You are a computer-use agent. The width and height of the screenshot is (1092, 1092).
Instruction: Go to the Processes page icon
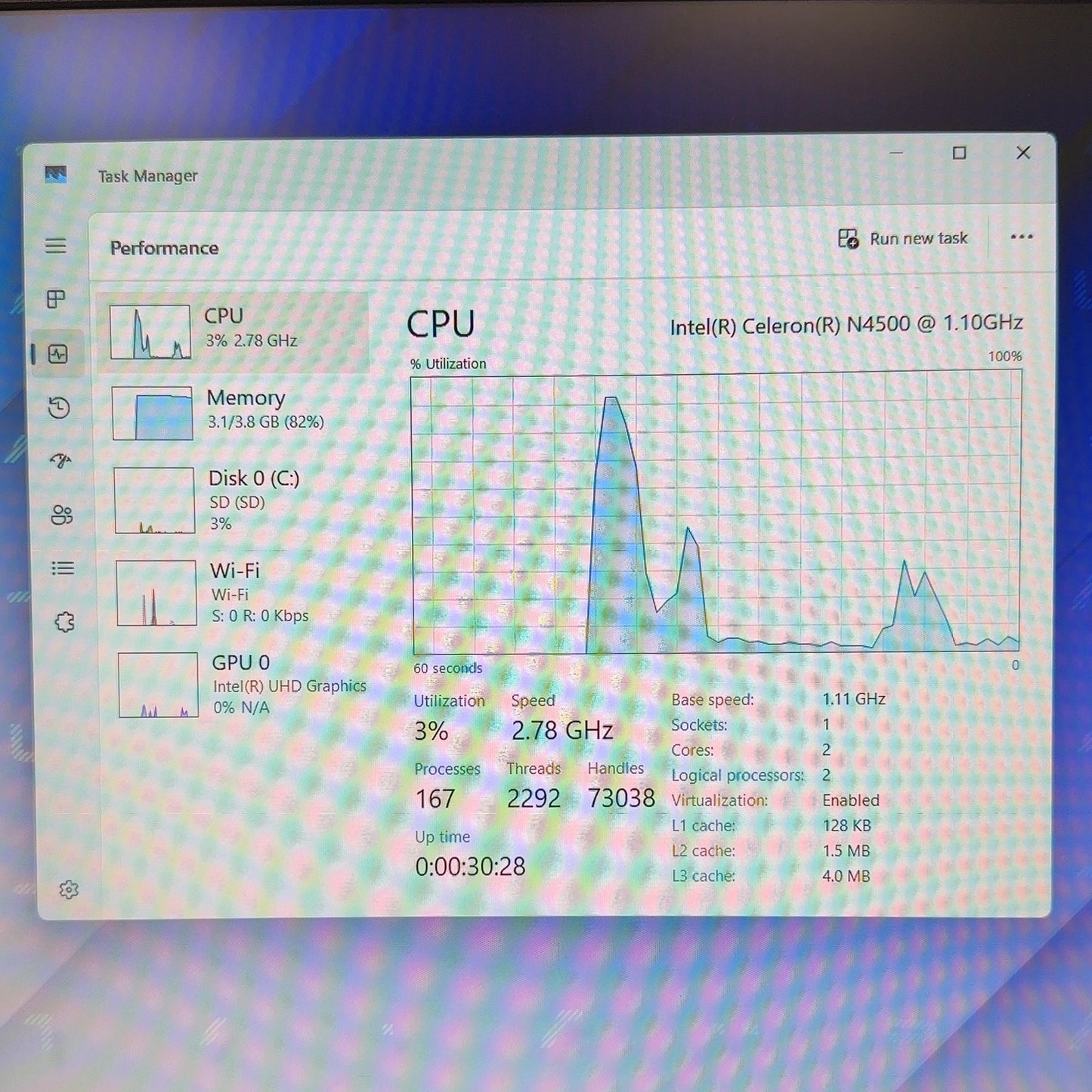[x=56, y=299]
